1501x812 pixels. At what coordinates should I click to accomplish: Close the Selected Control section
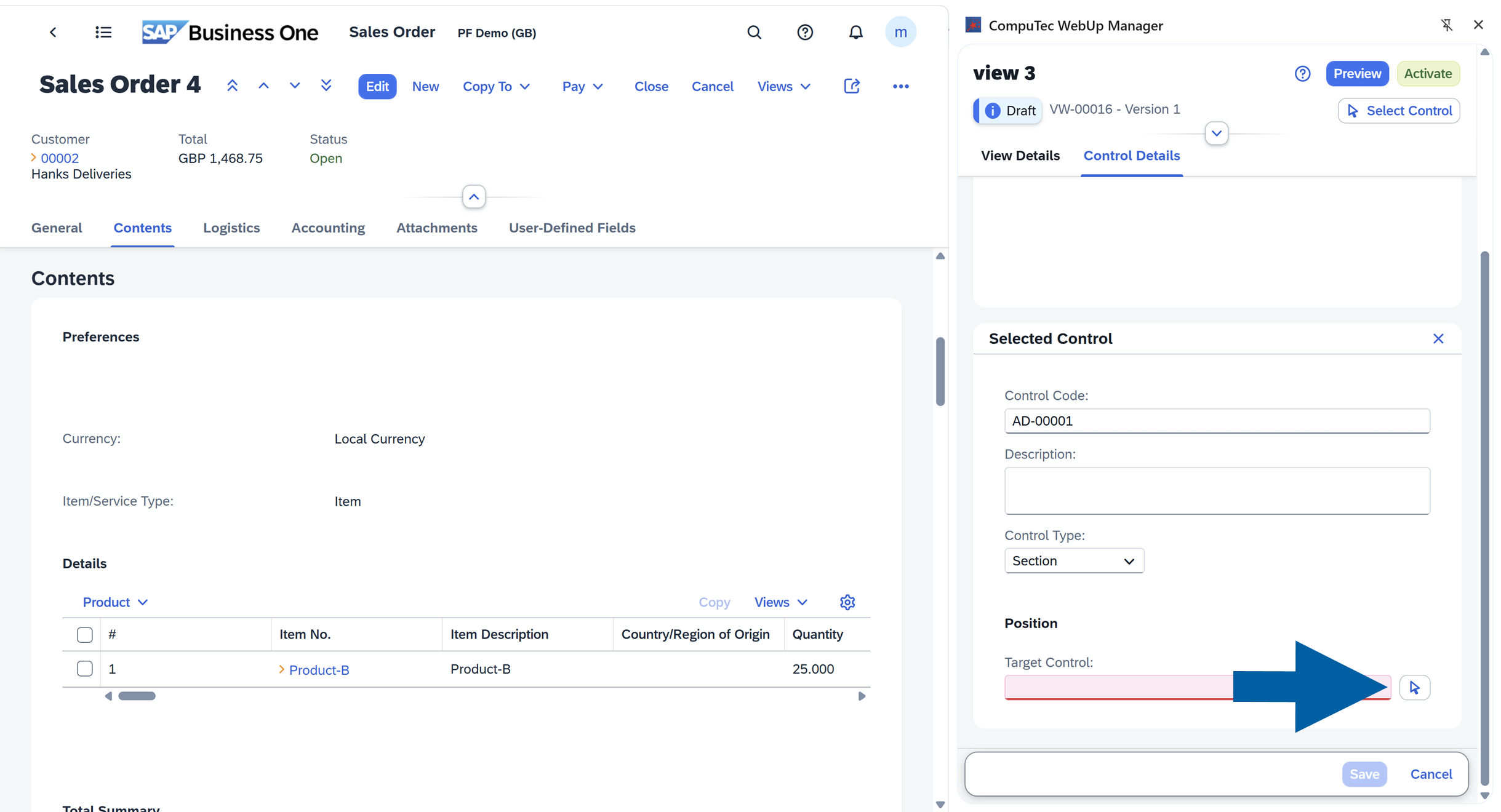1438,339
